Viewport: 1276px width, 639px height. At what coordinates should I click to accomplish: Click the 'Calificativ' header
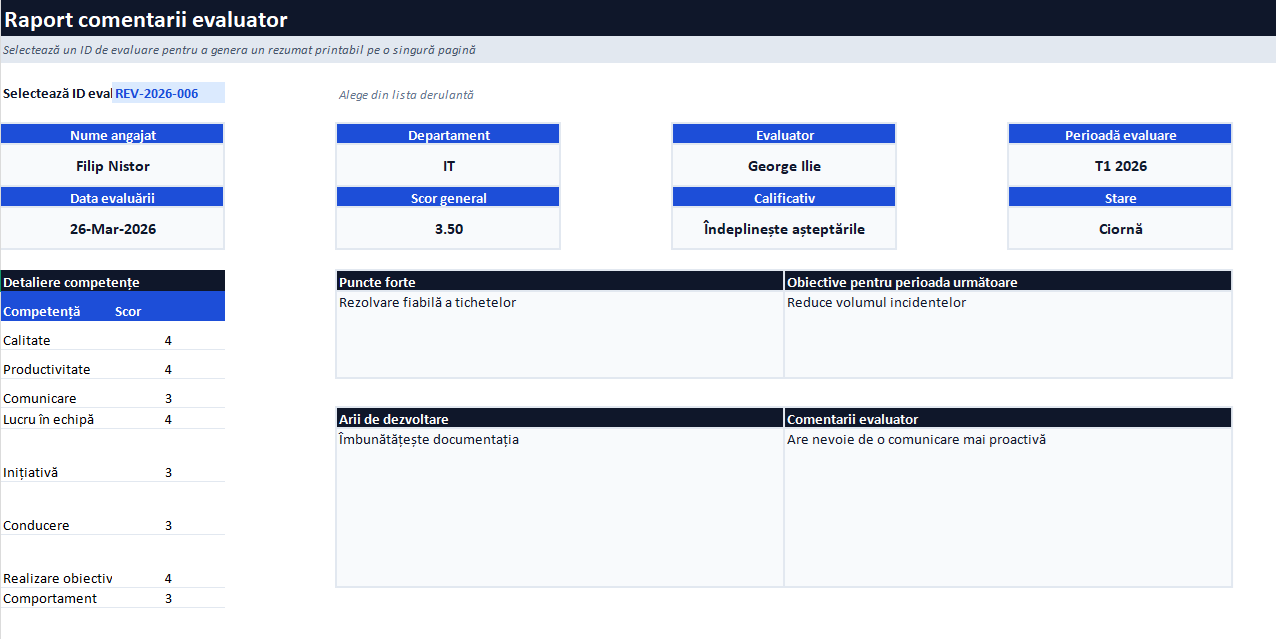coord(785,198)
